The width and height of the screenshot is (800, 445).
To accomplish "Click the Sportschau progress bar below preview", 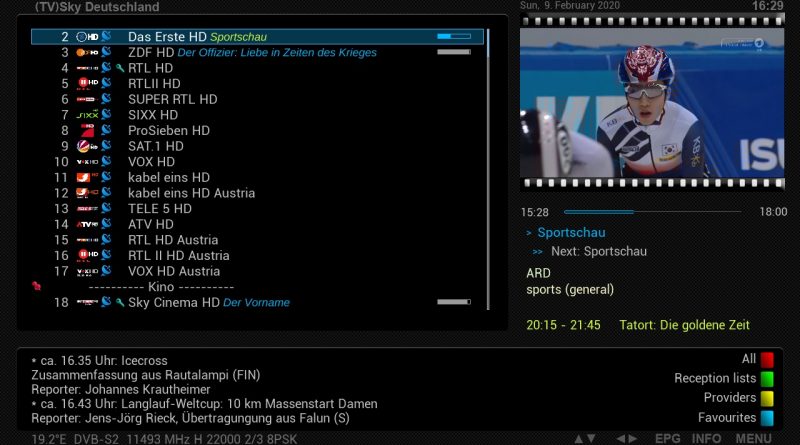I will pos(653,212).
